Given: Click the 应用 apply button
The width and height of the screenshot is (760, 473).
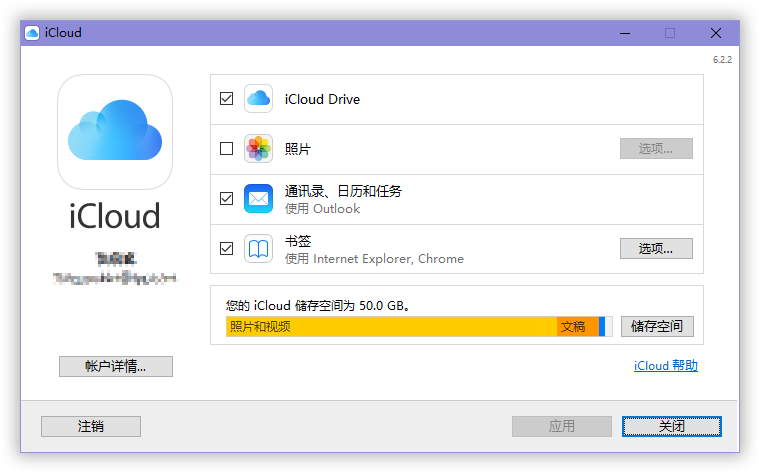Looking at the screenshot, I should (x=562, y=426).
